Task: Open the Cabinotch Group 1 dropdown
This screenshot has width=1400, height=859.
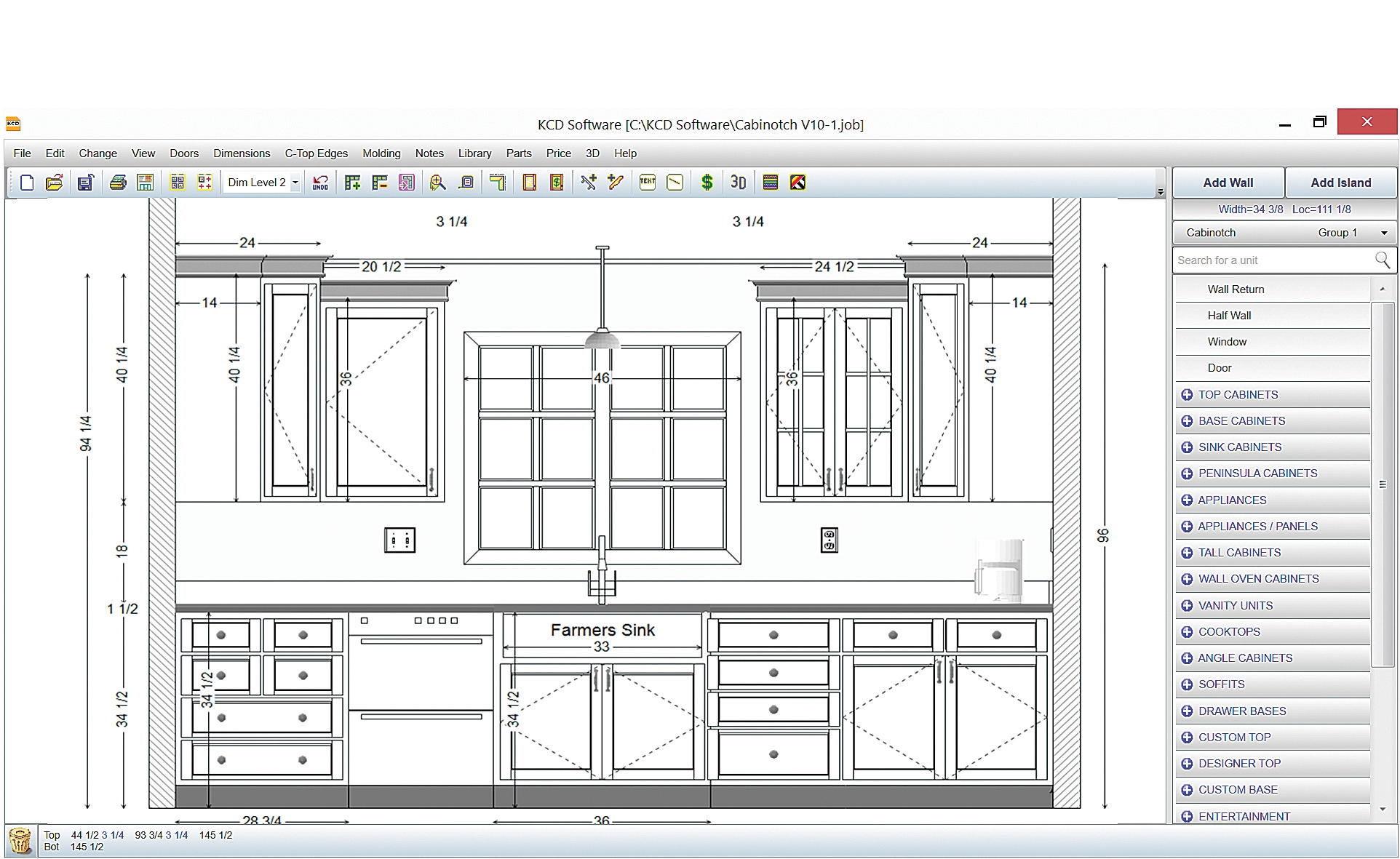Action: 1383,233
